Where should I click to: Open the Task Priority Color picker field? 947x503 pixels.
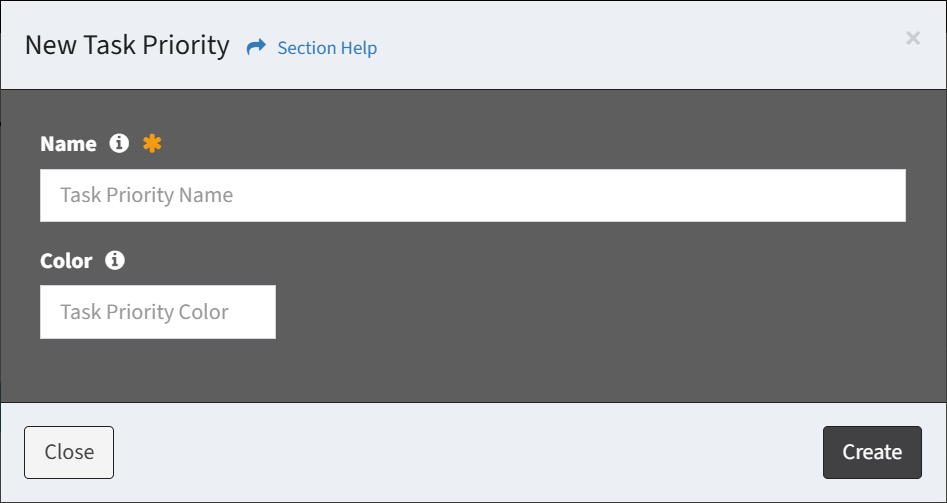point(157,312)
